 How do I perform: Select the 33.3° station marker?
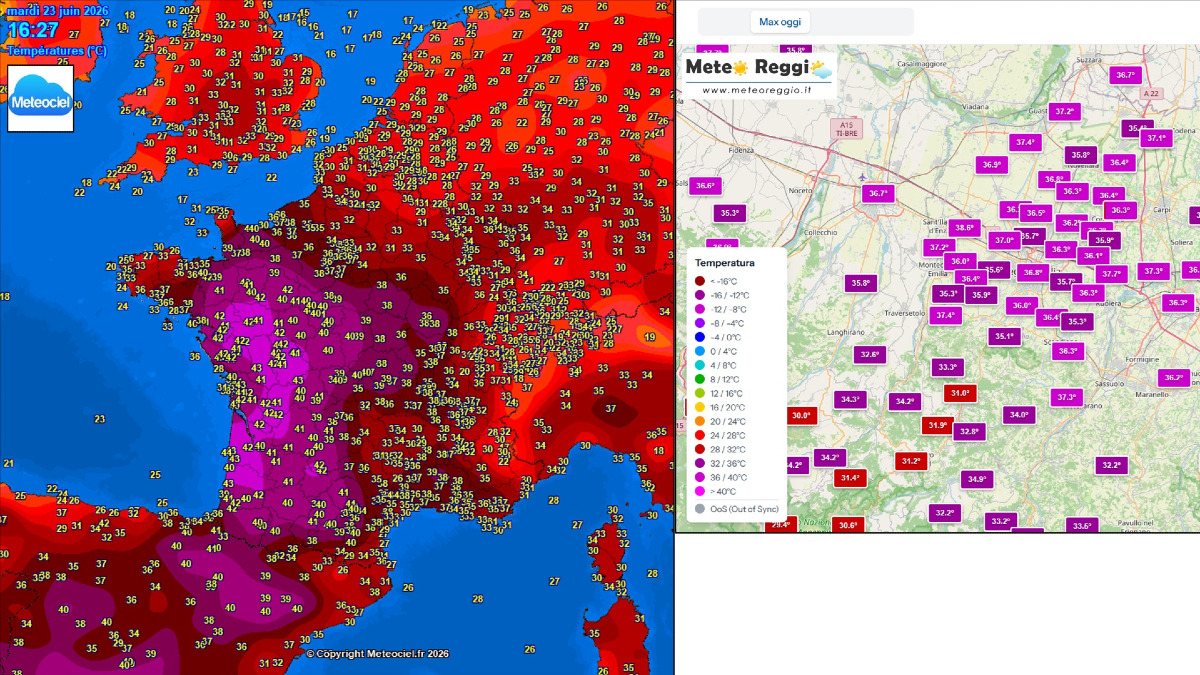pos(947,367)
